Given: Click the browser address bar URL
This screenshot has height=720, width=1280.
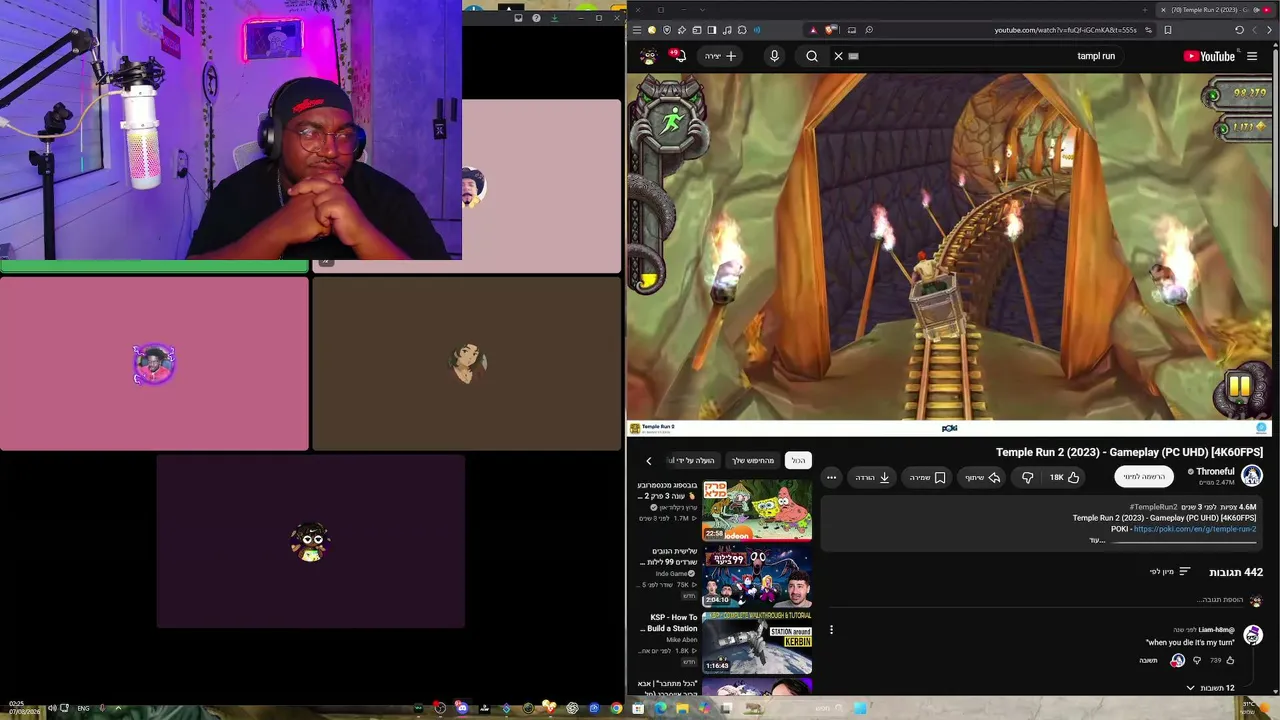Looking at the screenshot, I should tap(1065, 30).
